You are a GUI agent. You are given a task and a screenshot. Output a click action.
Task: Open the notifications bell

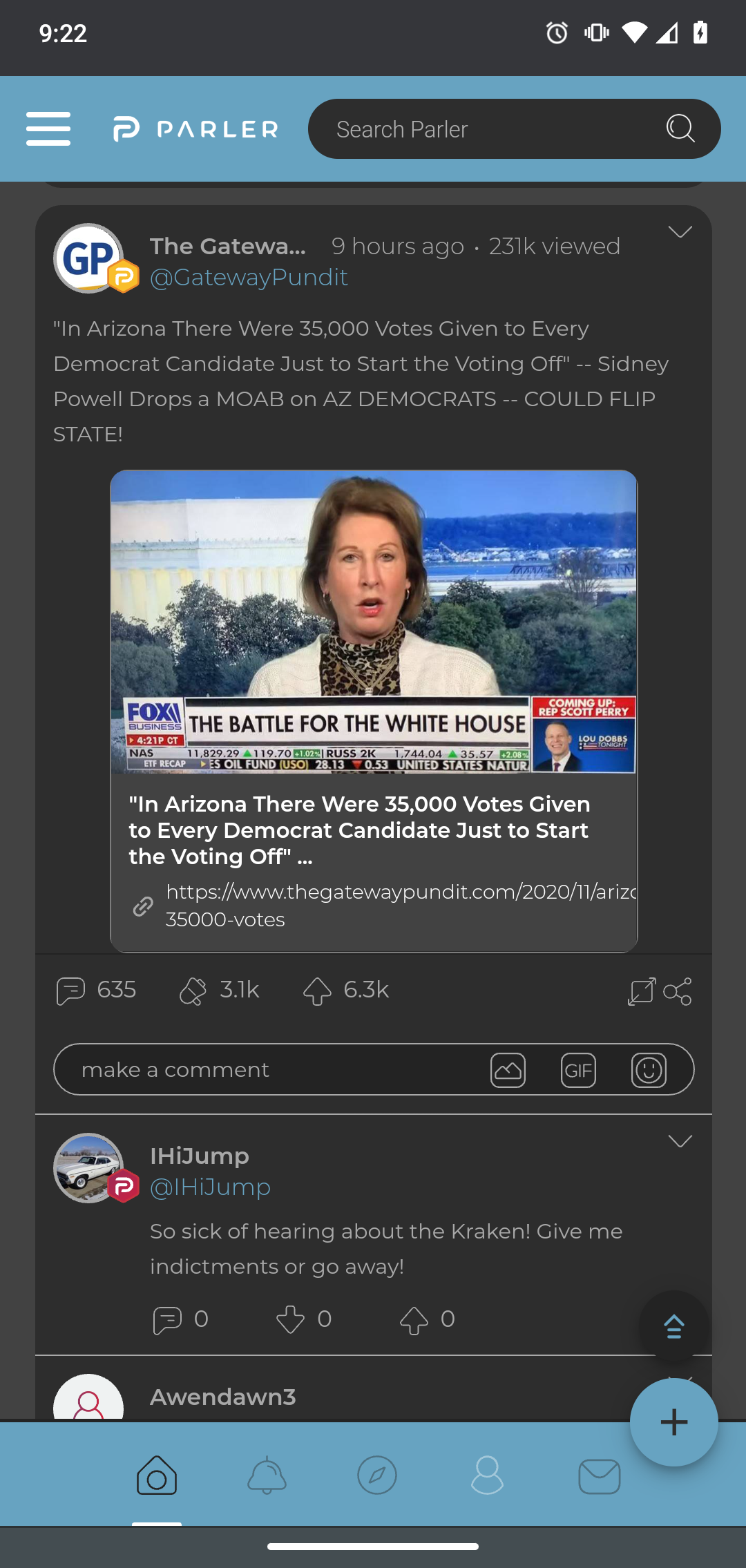(267, 1475)
